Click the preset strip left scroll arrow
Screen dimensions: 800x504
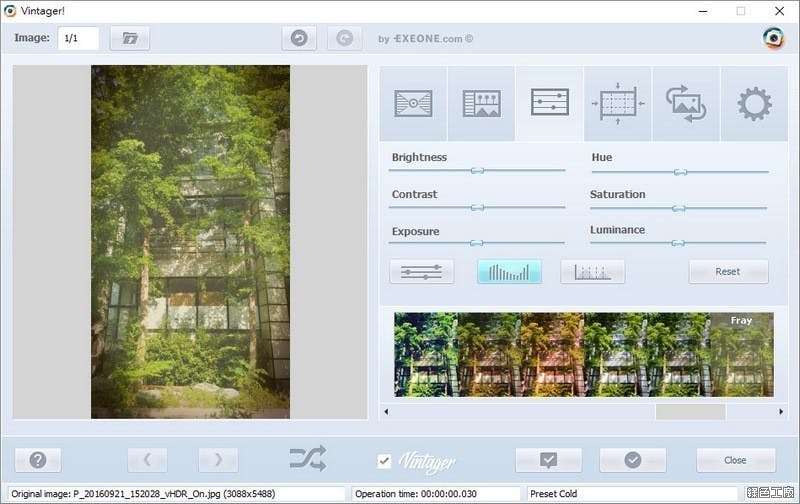coord(386,412)
